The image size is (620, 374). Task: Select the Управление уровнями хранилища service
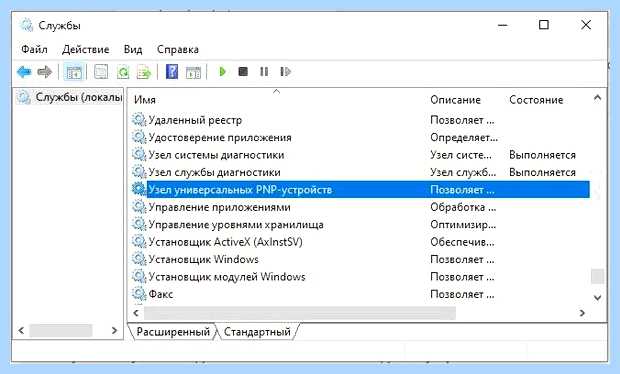pyautogui.click(x=236, y=225)
